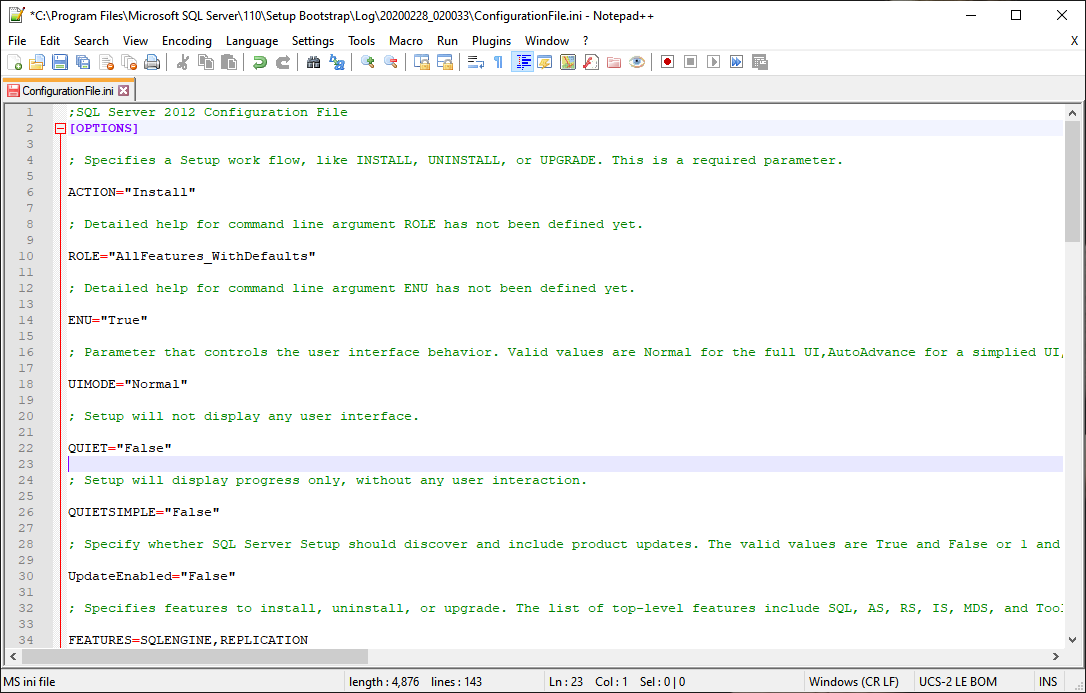Image resolution: width=1086 pixels, height=693 pixels.
Task: Toggle the monitoring eye icon
Action: [x=637, y=62]
